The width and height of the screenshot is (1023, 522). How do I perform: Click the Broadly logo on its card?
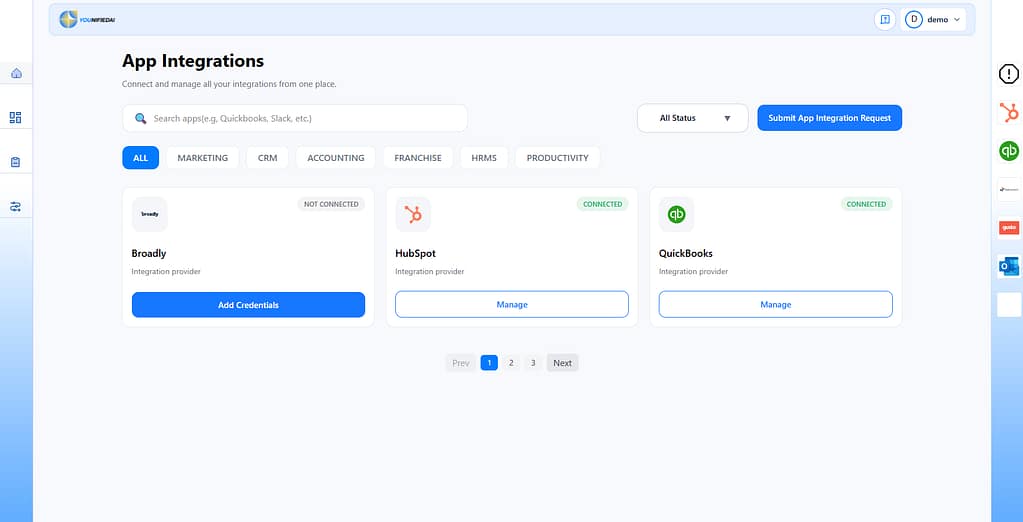[x=149, y=214]
